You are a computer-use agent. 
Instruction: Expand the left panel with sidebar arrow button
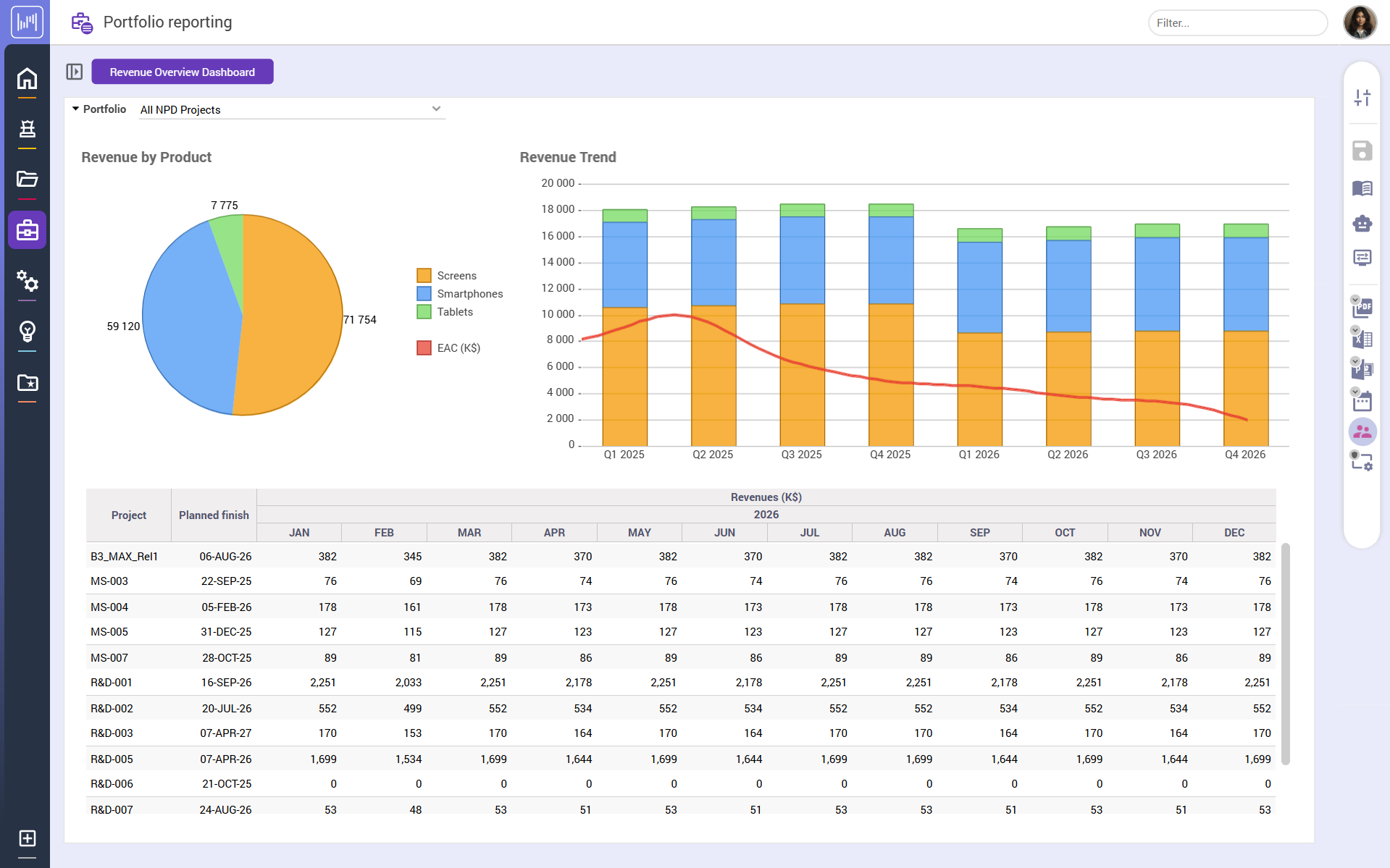75,71
